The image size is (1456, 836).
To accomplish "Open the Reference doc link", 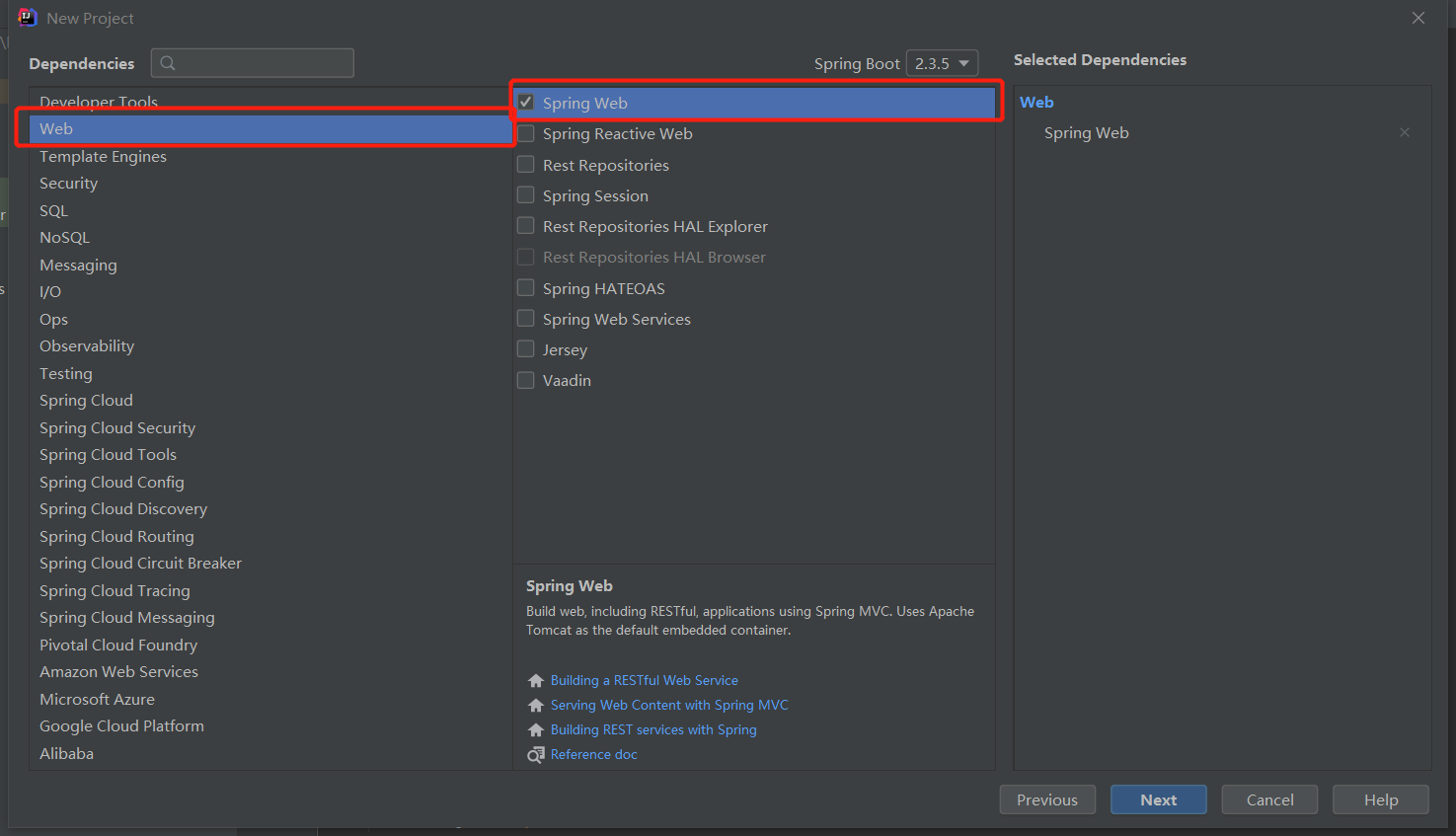I will coord(594,754).
